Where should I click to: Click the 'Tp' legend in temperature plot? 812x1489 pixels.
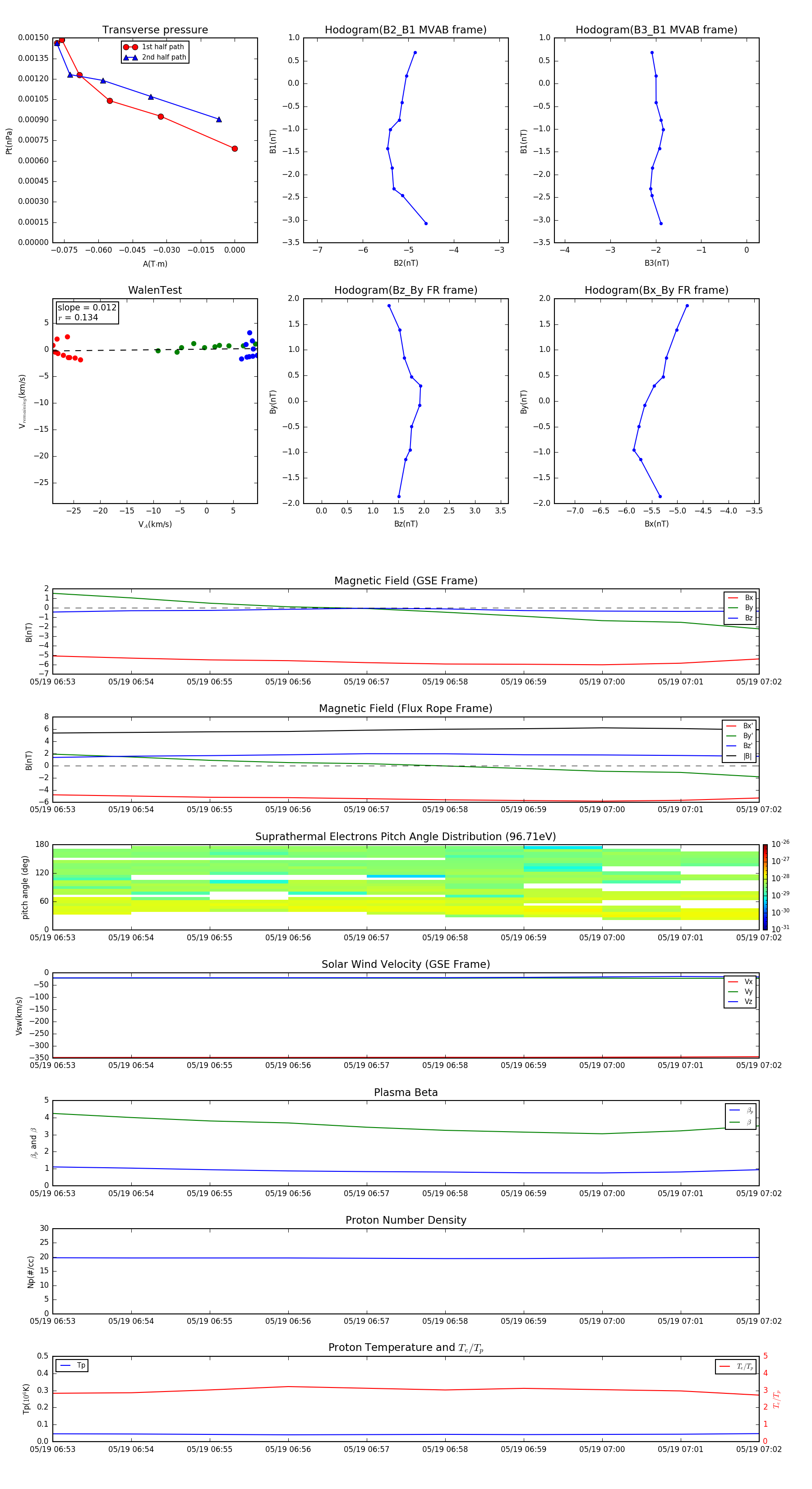(x=72, y=1365)
